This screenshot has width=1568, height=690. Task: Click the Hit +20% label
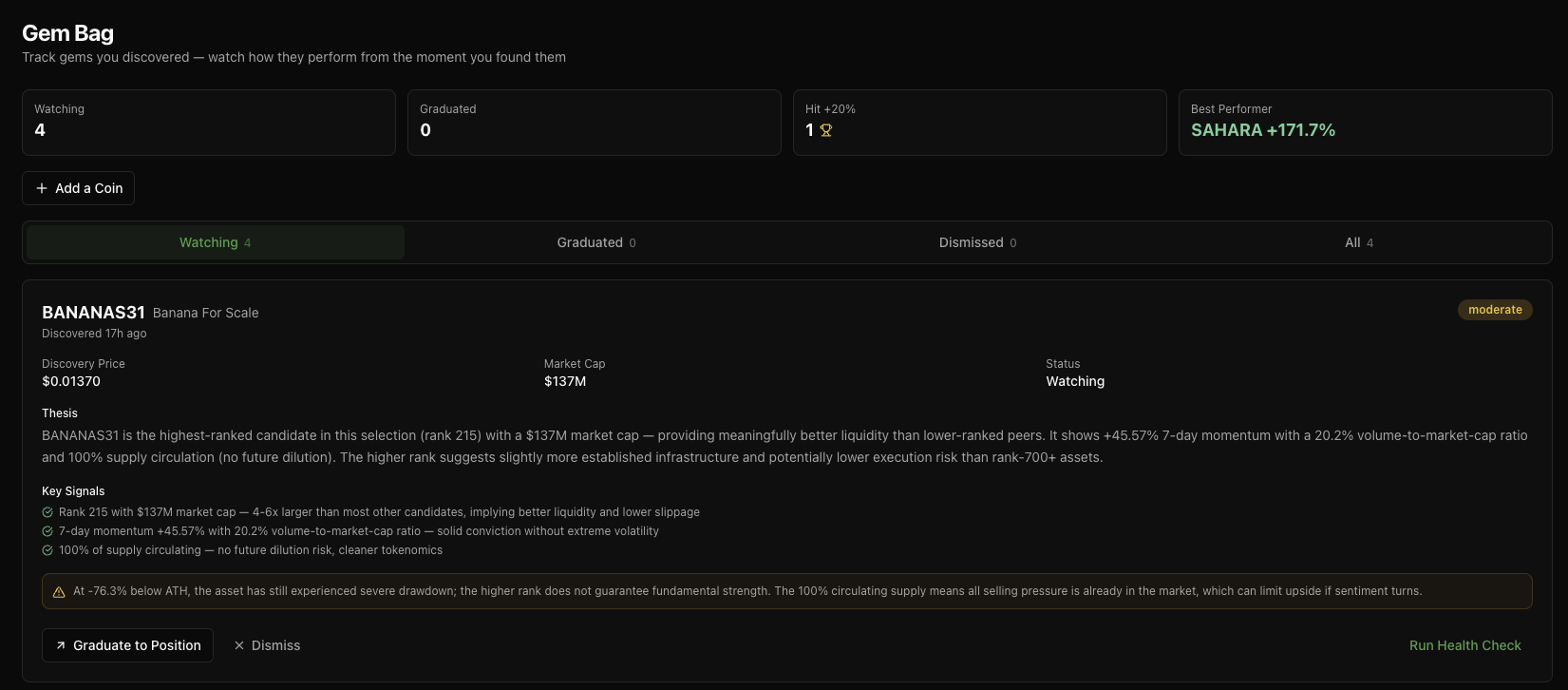pos(830,109)
